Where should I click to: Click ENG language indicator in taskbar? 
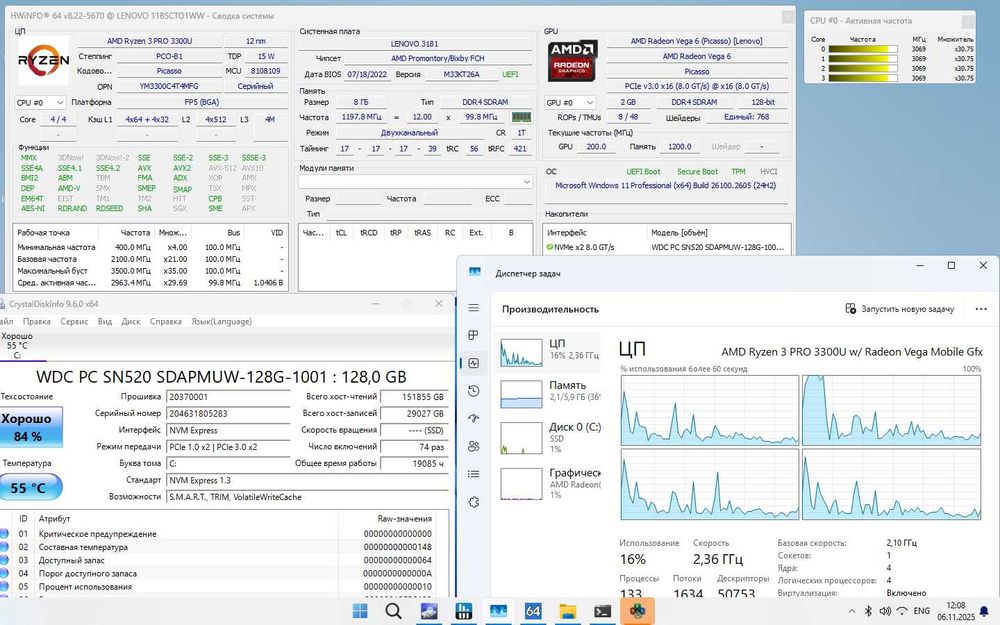pos(922,611)
